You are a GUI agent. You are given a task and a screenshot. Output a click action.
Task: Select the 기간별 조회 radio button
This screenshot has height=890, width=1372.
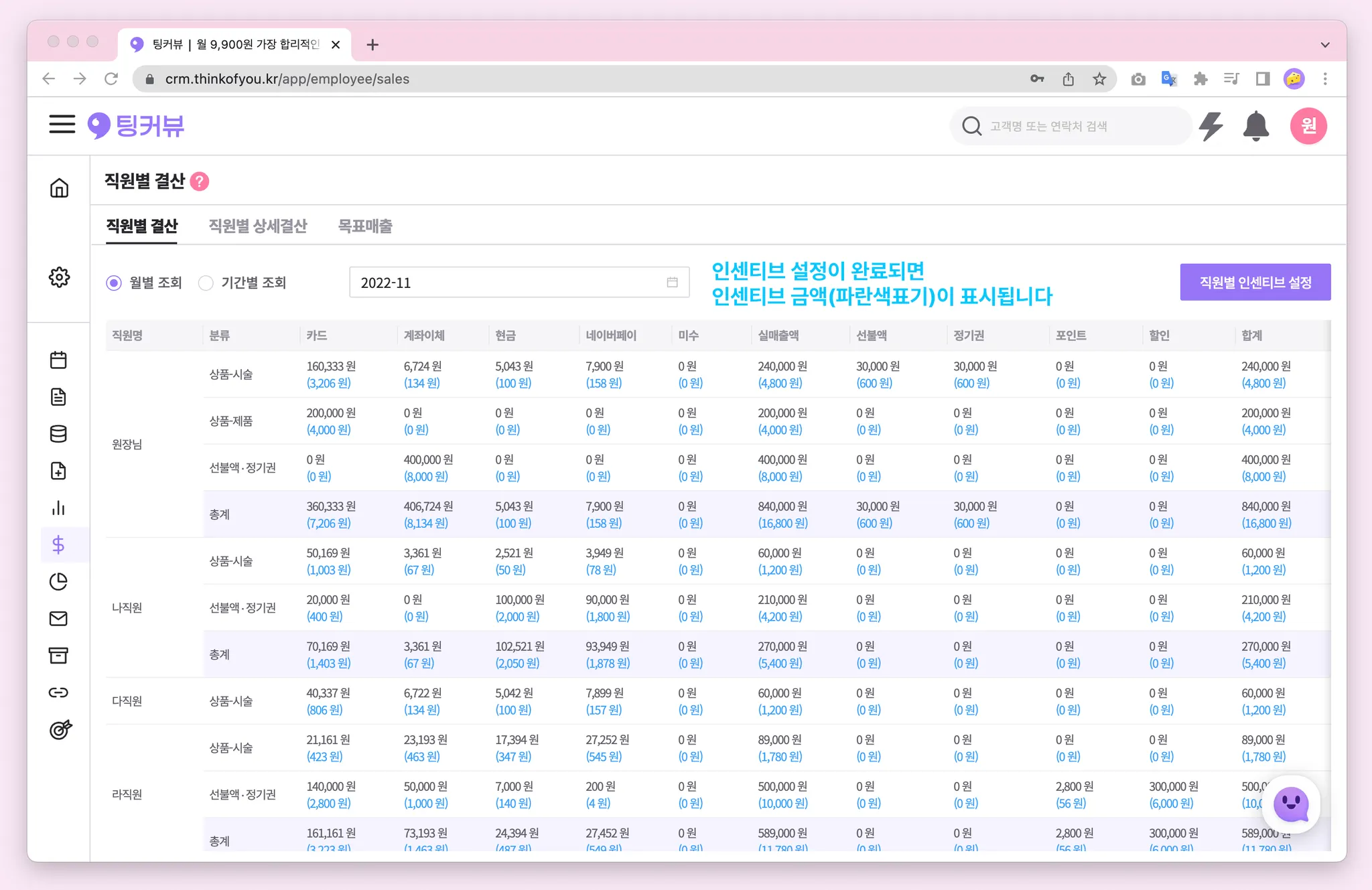coord(206,283)
